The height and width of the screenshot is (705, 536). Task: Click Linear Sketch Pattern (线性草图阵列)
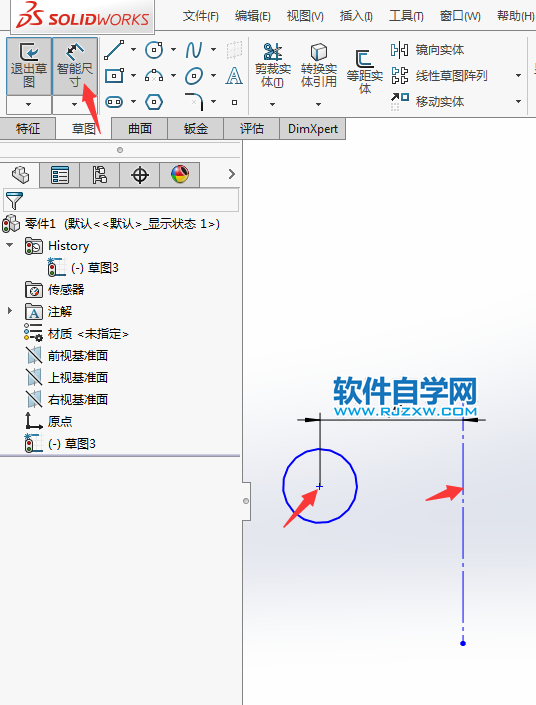(439, 76)
